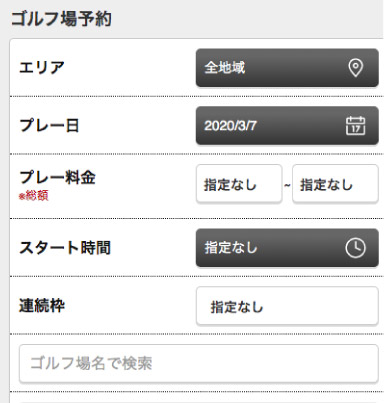Click the calendar icon for プレー日

coord(355,126)
